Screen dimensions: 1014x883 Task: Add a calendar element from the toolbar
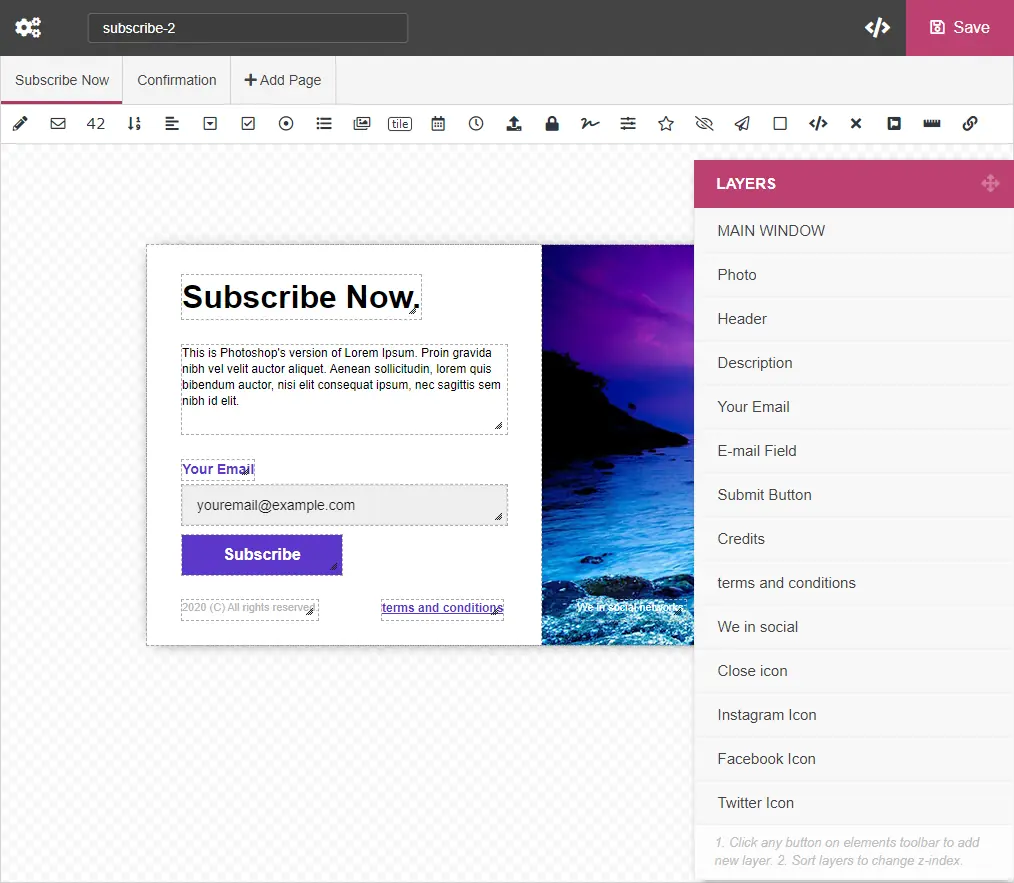tap(438, 123)
